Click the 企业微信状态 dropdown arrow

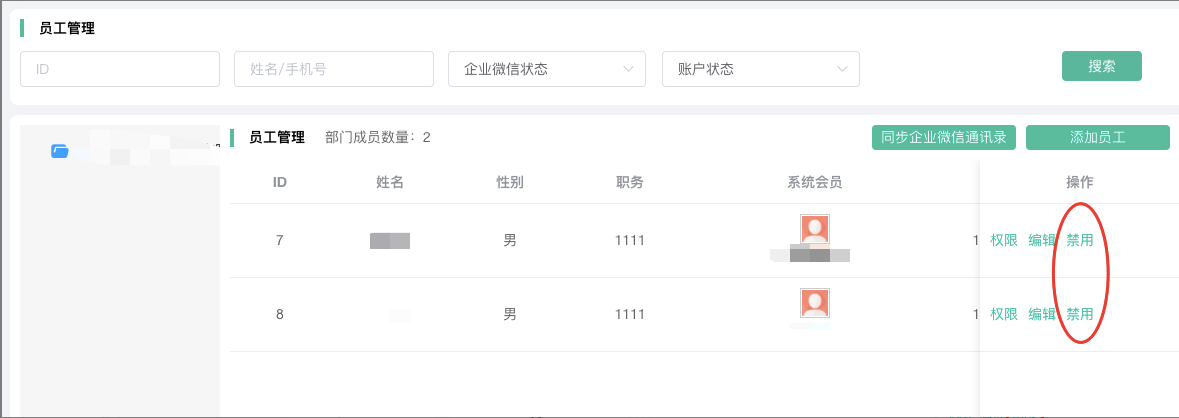(x=629, y=69)
